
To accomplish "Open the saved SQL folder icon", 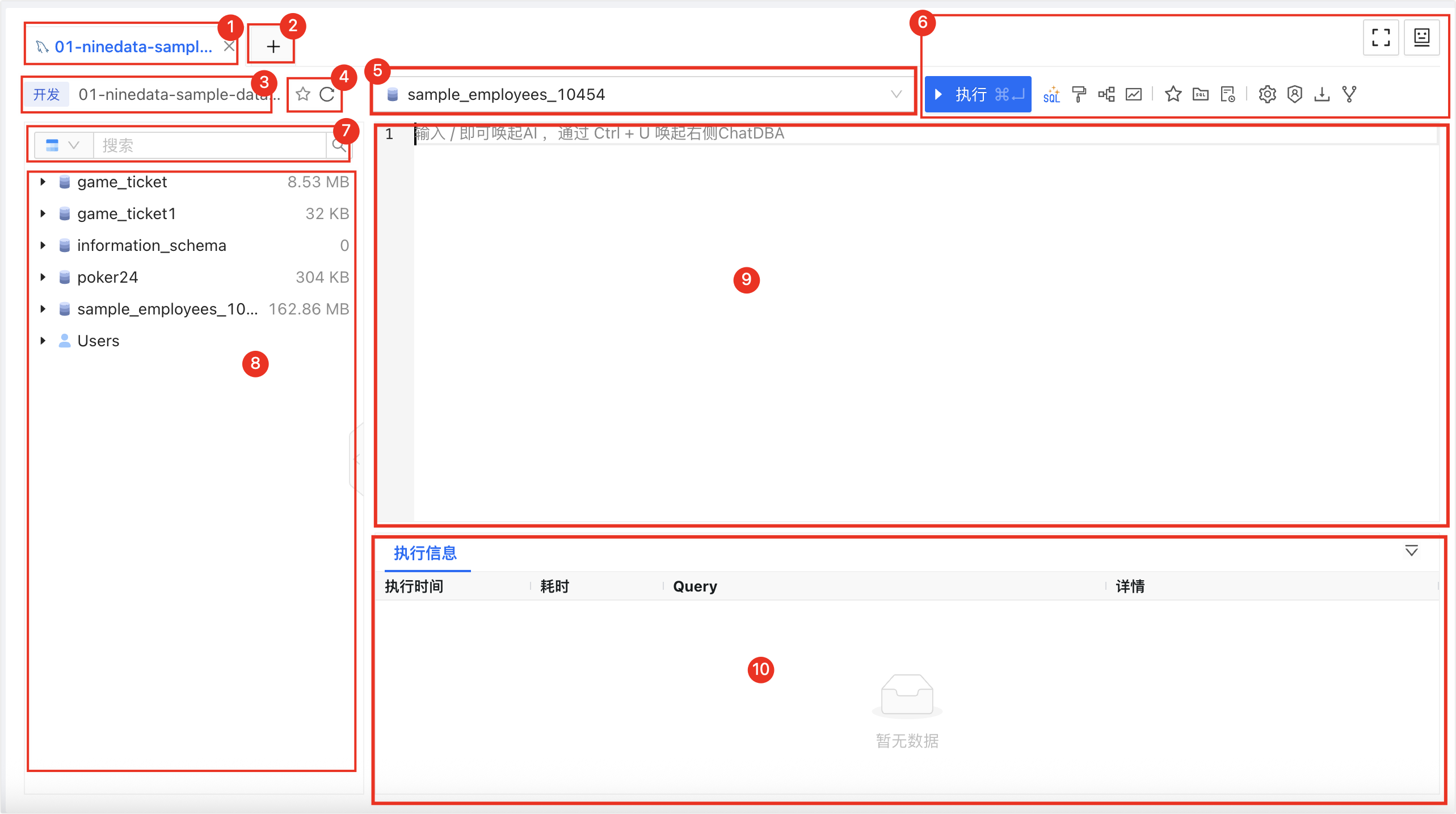I will pos(1201,94).
